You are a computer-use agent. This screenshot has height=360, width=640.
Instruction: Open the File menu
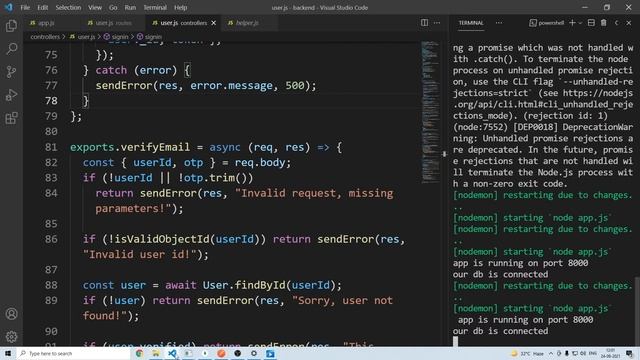pyautogui.click(x=25, y=7)
